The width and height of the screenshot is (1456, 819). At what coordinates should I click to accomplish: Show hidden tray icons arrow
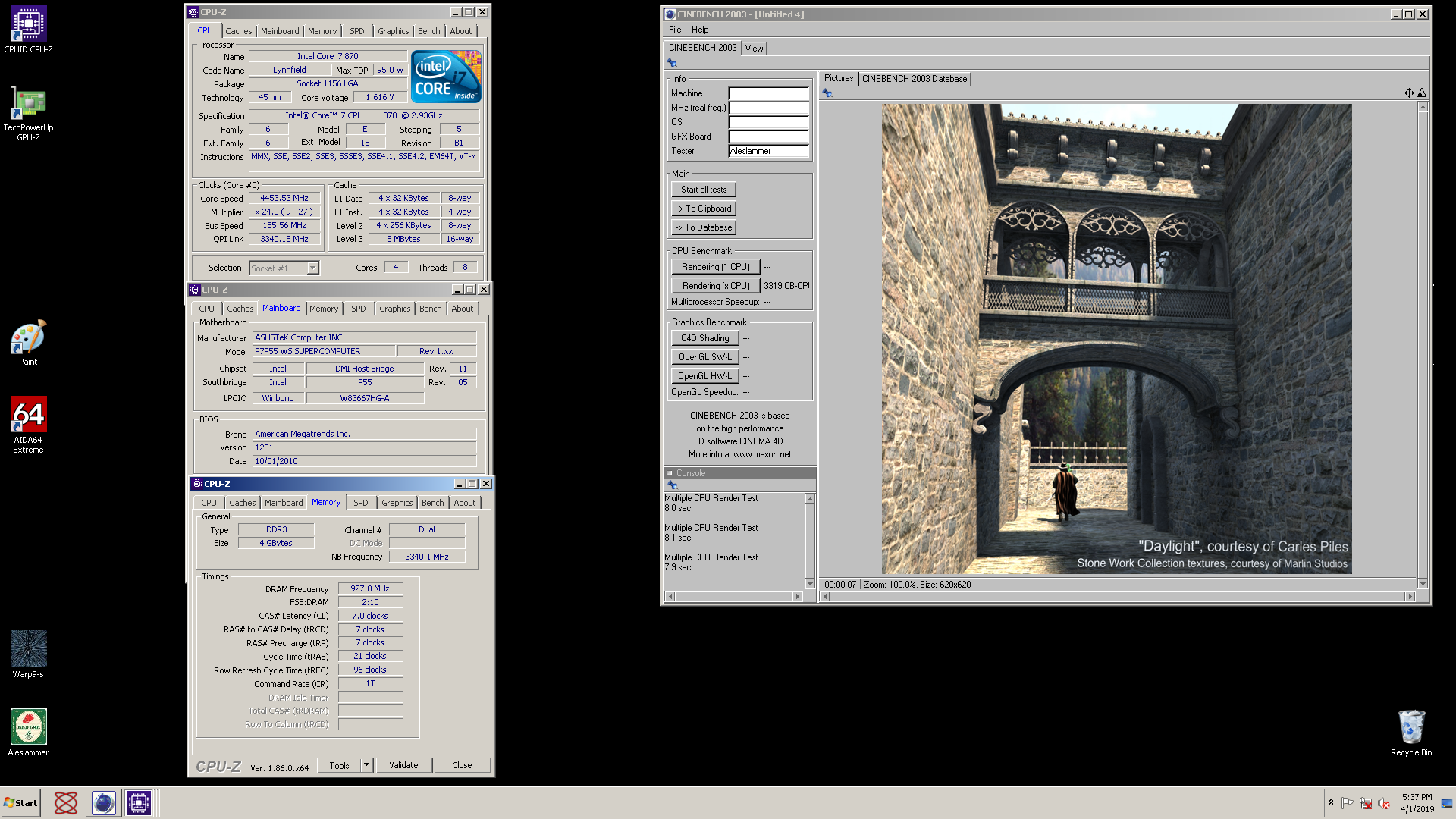(1331, 802)
